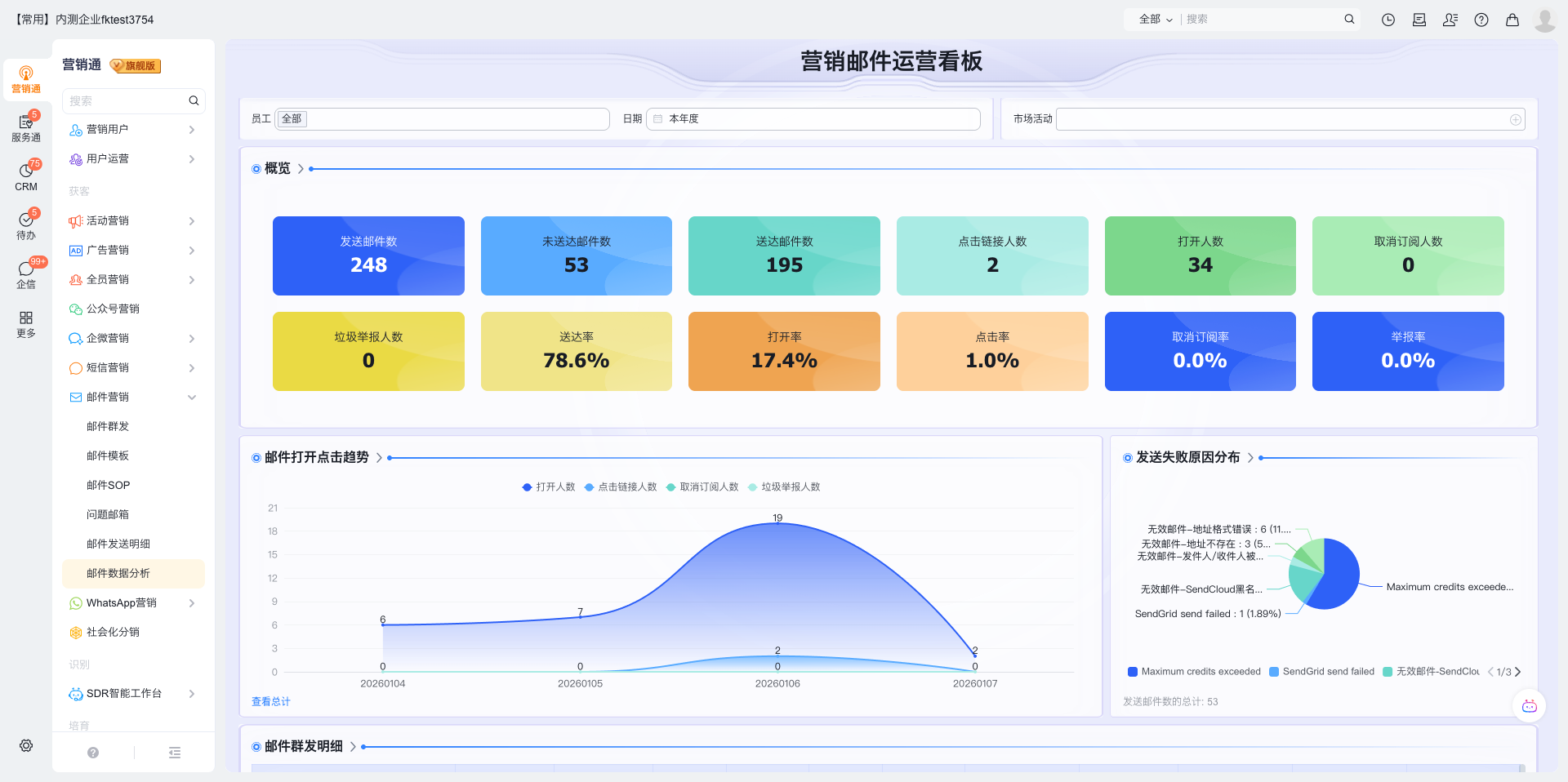1568x782 pixels.
Task: Open settings gear at sidebar bottom
Action: click(x=26, y=745)
